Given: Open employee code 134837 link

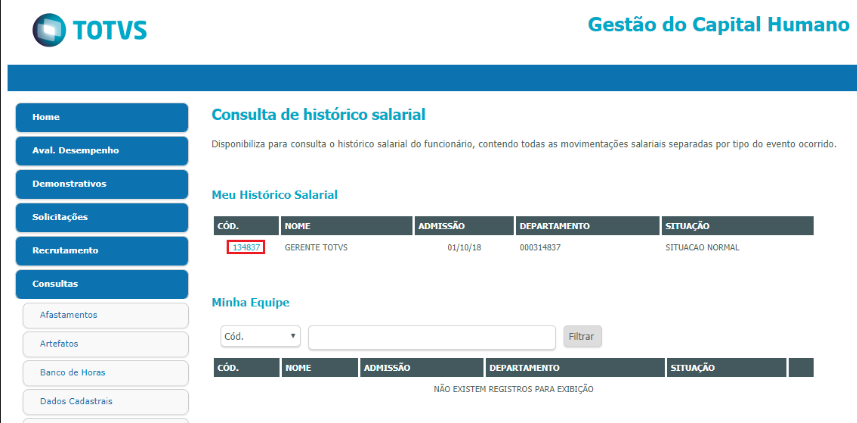Looking at the screenshot, I should pyautogui.click(x=246, y=248).
